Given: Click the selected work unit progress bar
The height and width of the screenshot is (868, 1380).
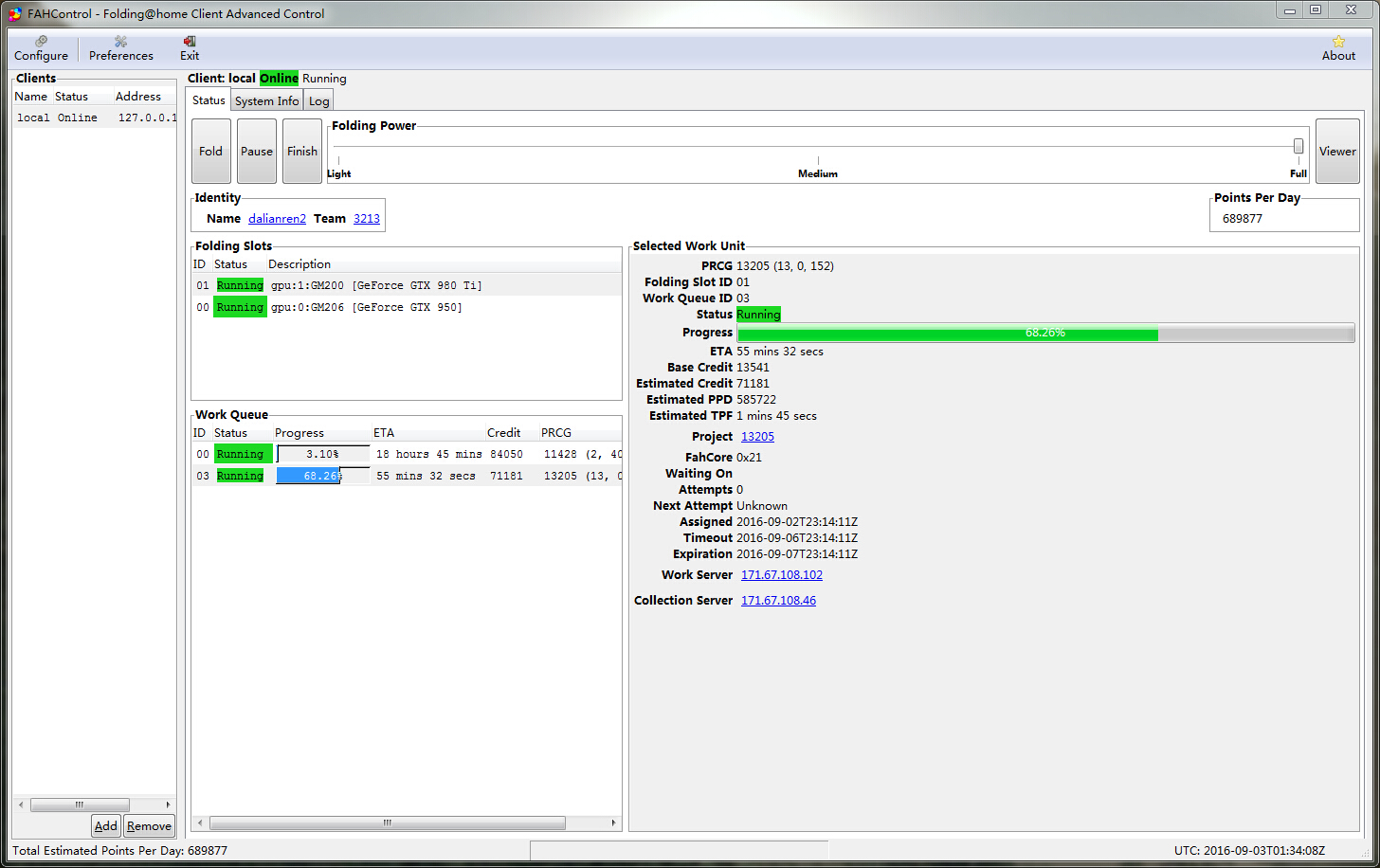Looking at the screenshot, I should point(1045,333).
